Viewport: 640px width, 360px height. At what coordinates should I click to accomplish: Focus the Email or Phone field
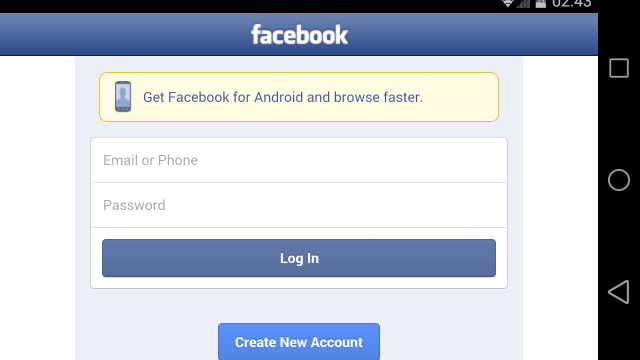[x=299, y=160]
